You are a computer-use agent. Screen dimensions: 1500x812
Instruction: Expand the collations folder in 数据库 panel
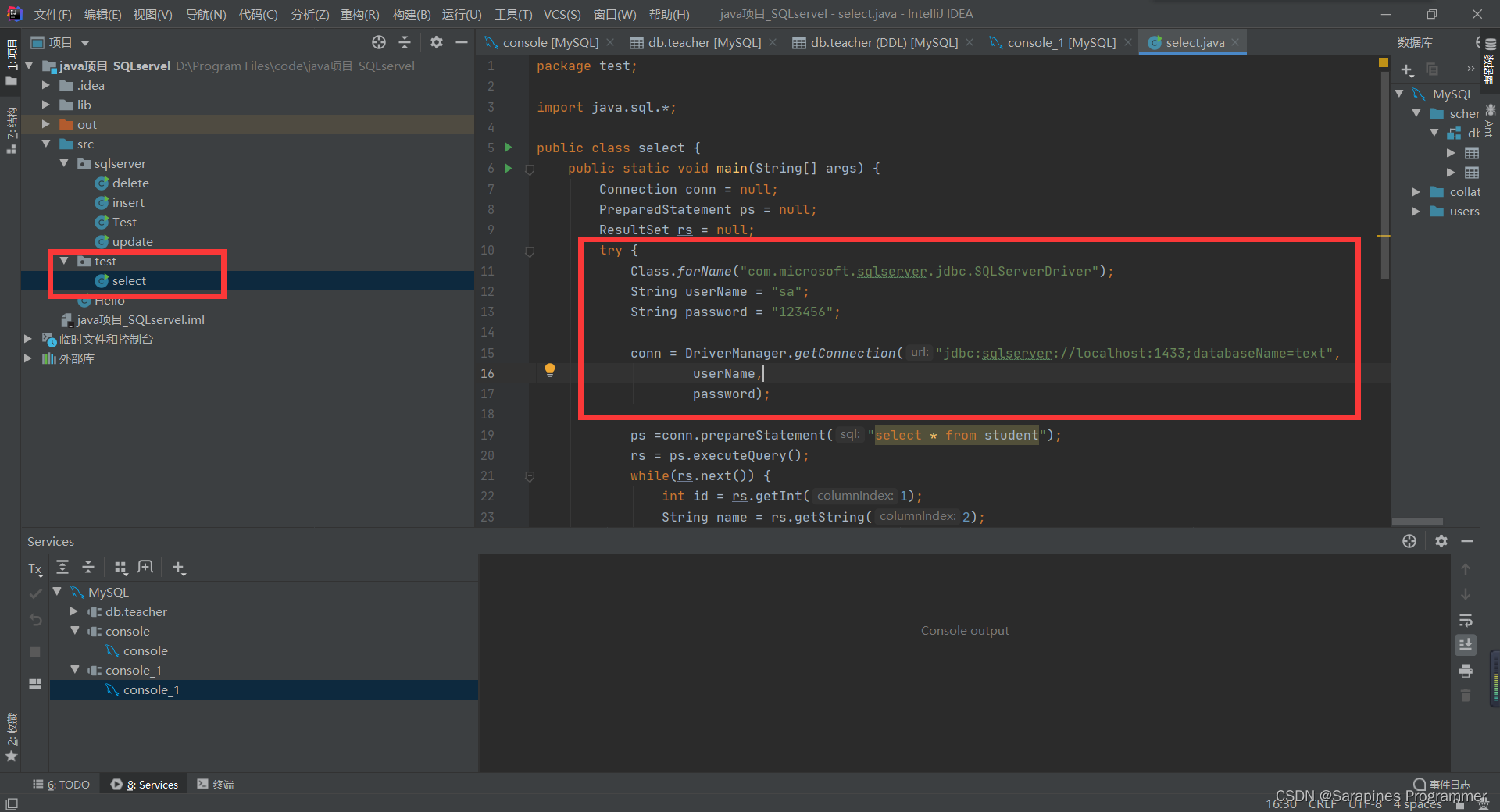(1416, 191)
